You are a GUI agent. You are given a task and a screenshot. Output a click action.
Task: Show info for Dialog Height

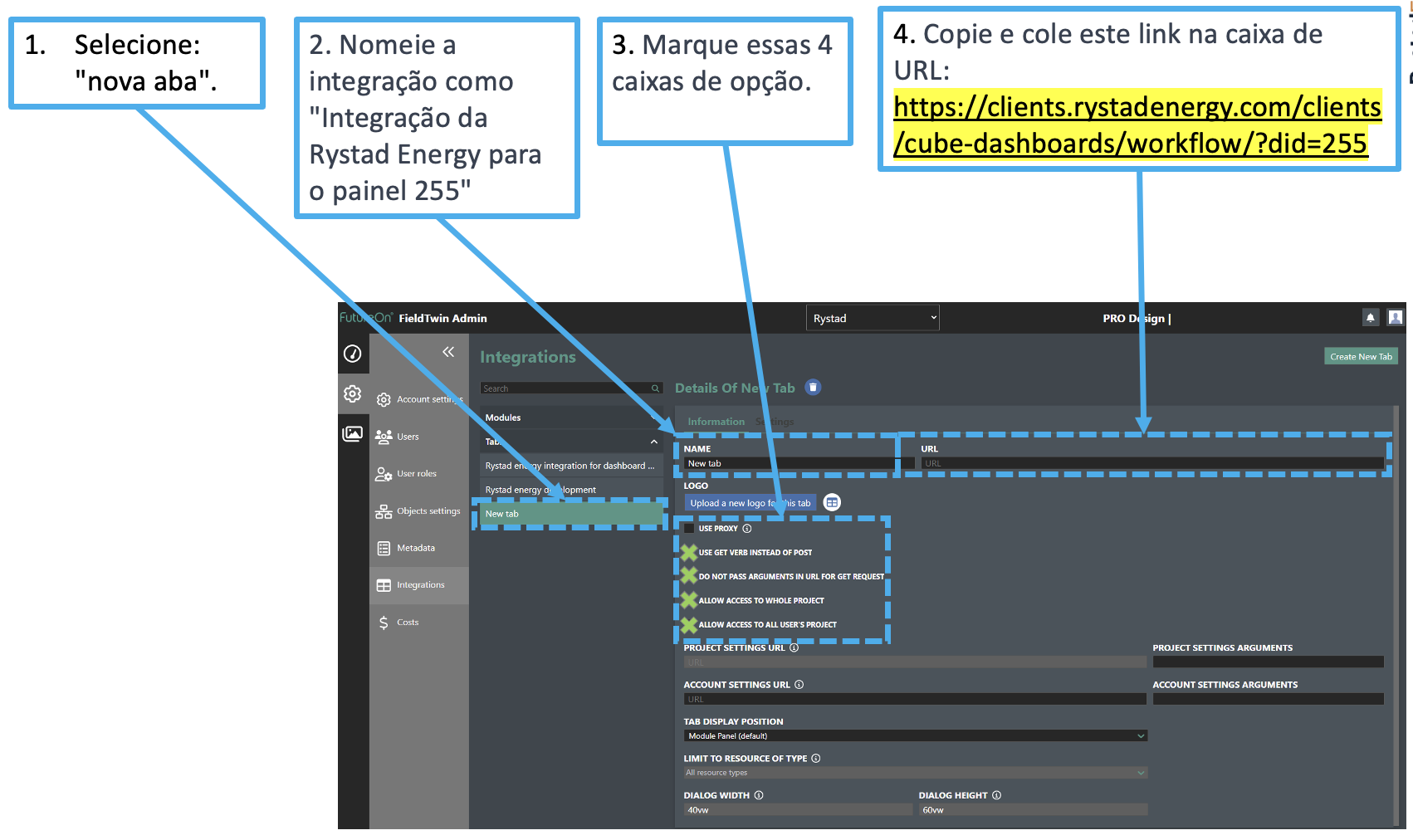click(997, 795)
